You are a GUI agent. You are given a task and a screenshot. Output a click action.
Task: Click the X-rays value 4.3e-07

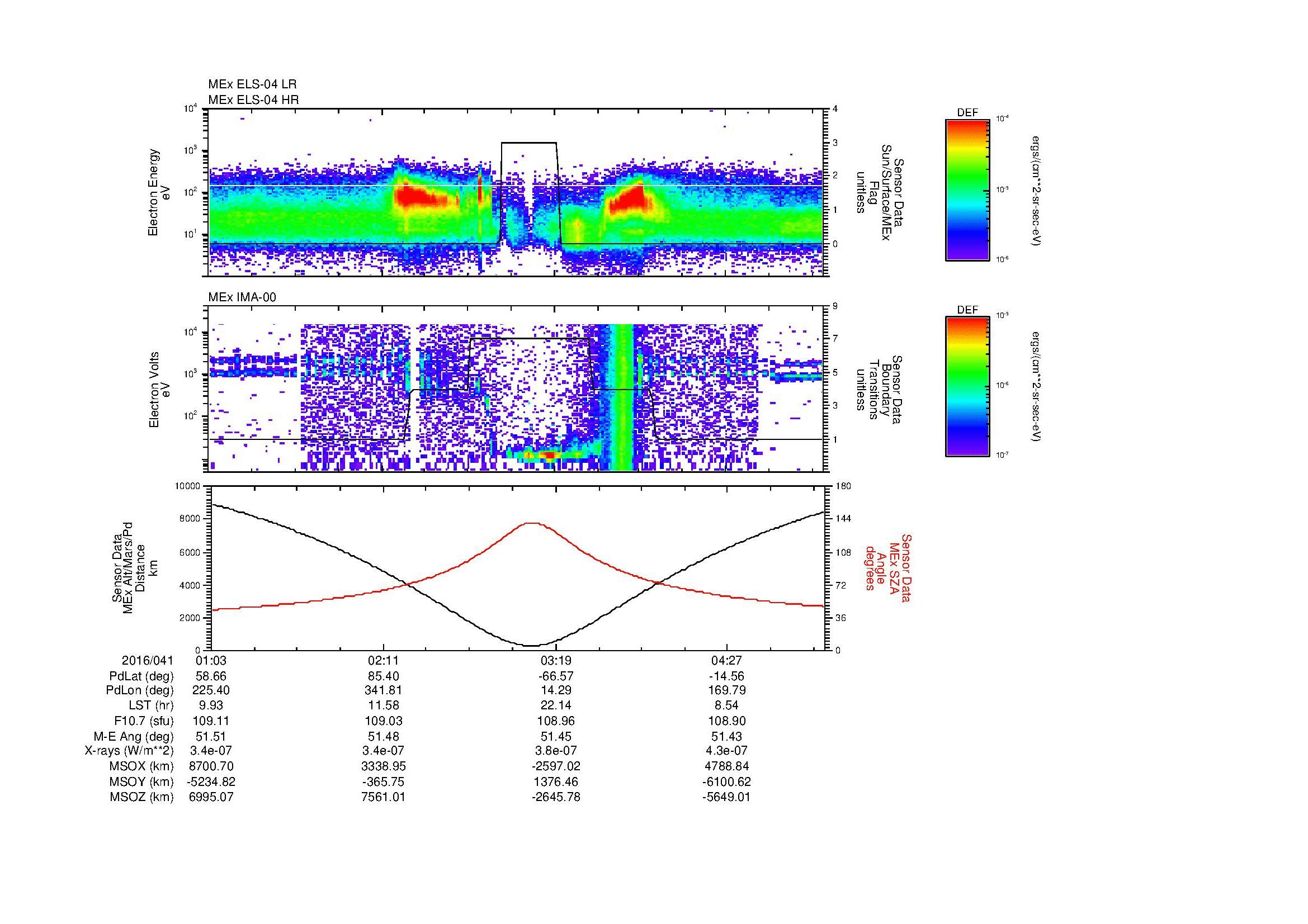[727, 751]
